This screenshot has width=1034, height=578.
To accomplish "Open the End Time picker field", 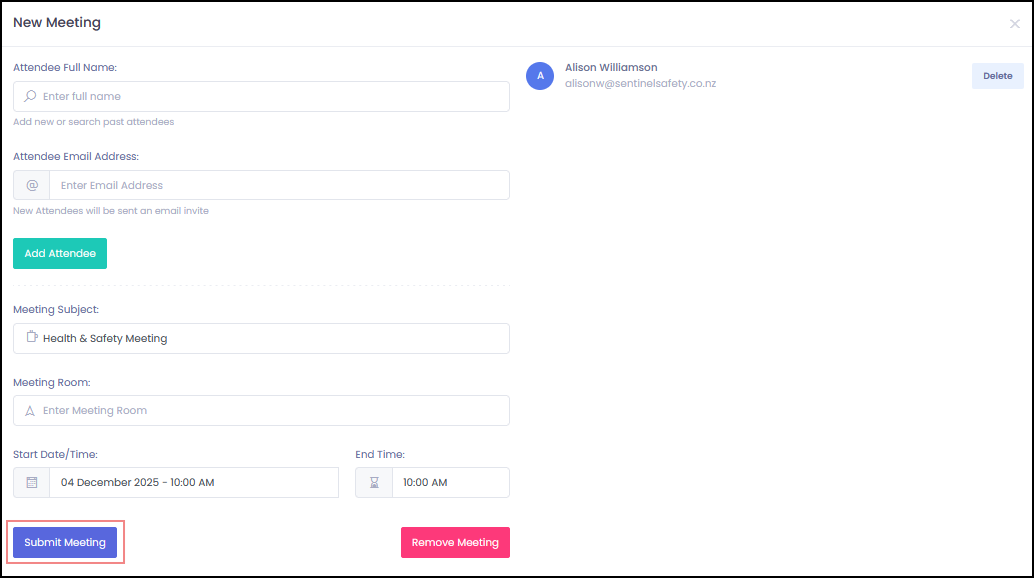I will tap(450, 483).
